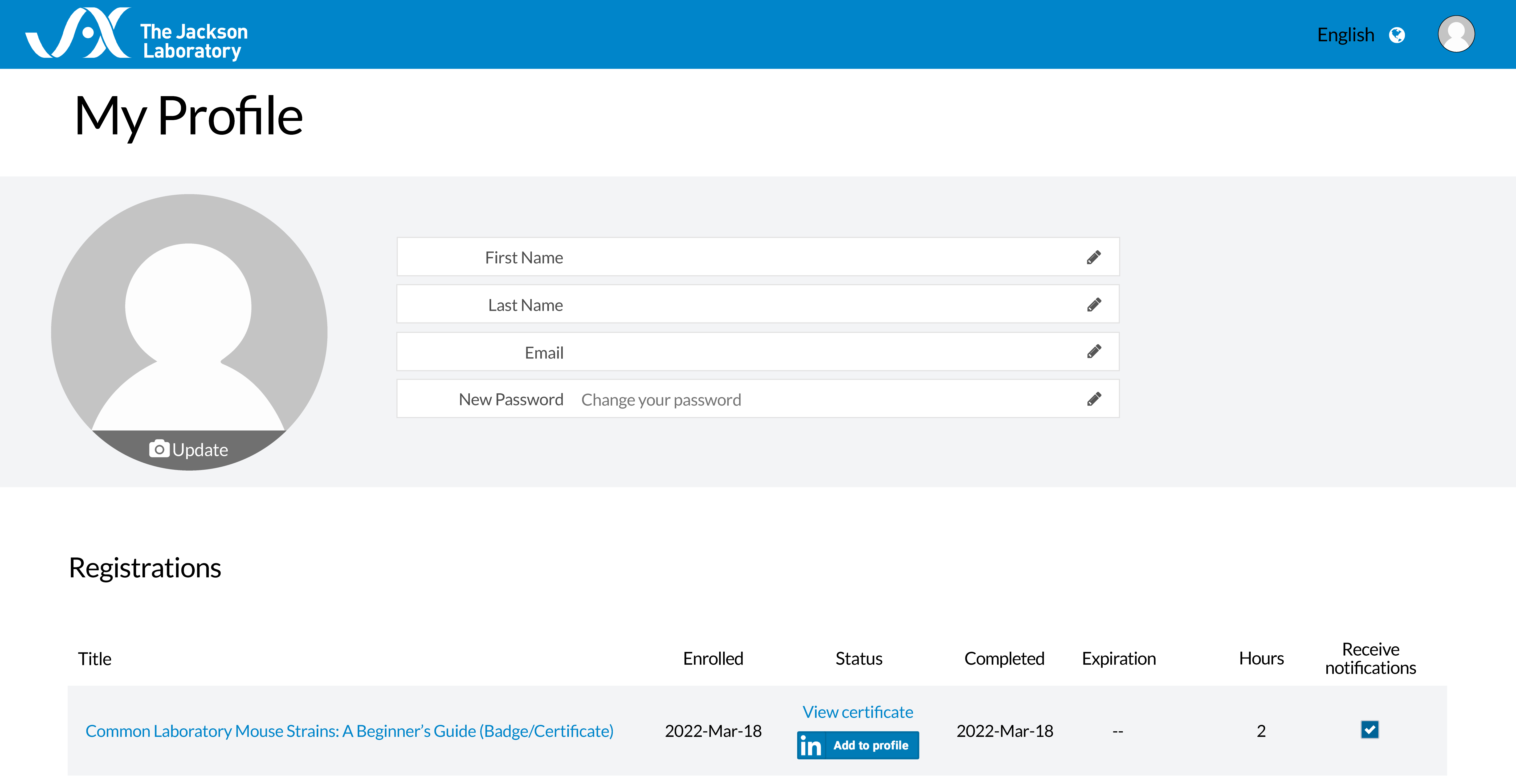Open the English language dropdown
Viewport: 1516px width, 784px height.
coord(1345,35)
